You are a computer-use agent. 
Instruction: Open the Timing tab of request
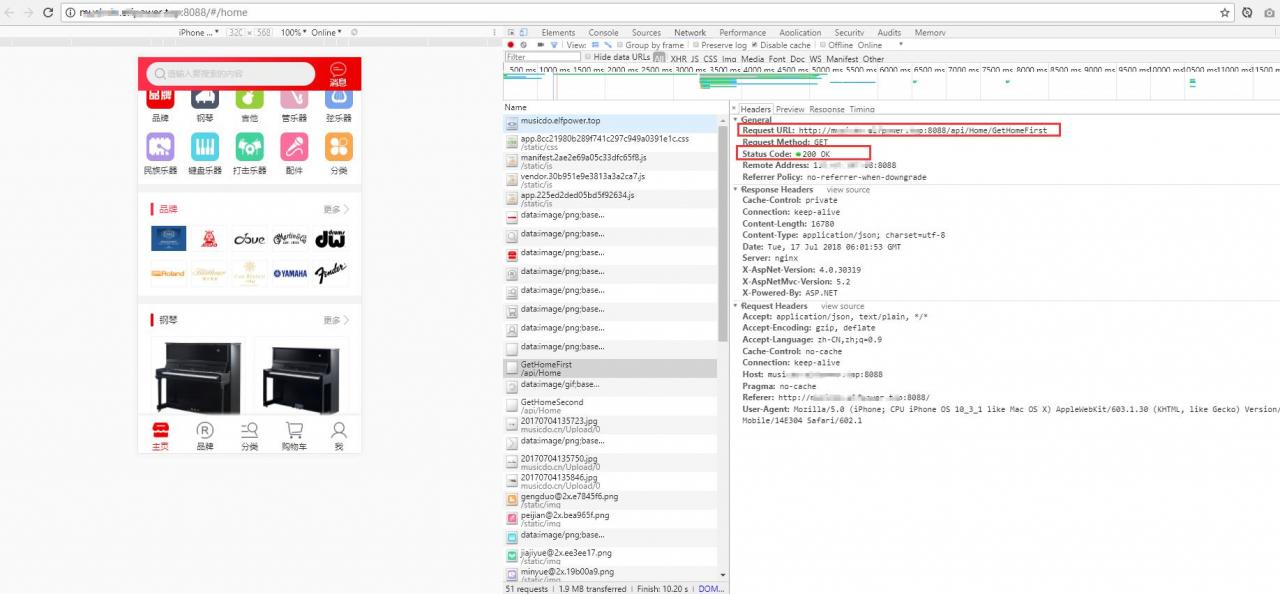pos(862,109)
